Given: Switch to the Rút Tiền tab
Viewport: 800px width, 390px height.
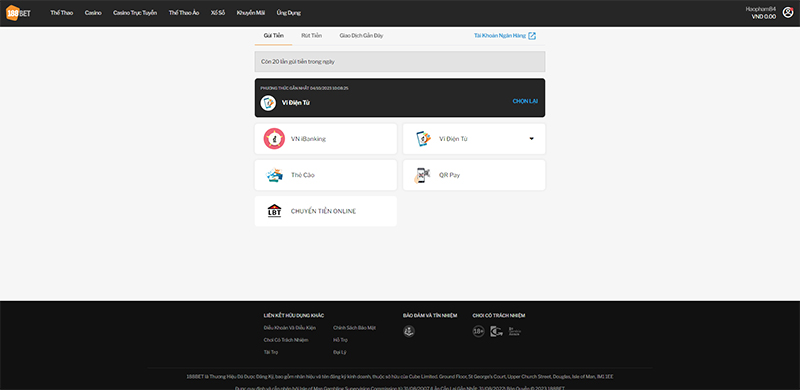Looking at the screenshot, I should click(311, 36).
